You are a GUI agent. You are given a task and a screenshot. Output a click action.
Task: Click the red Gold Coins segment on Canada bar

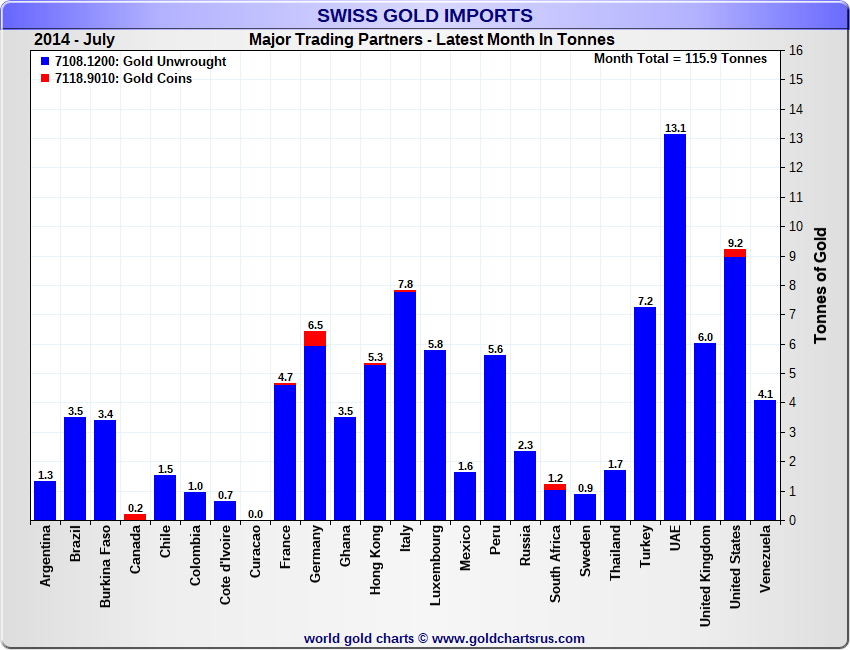[135, 517]
